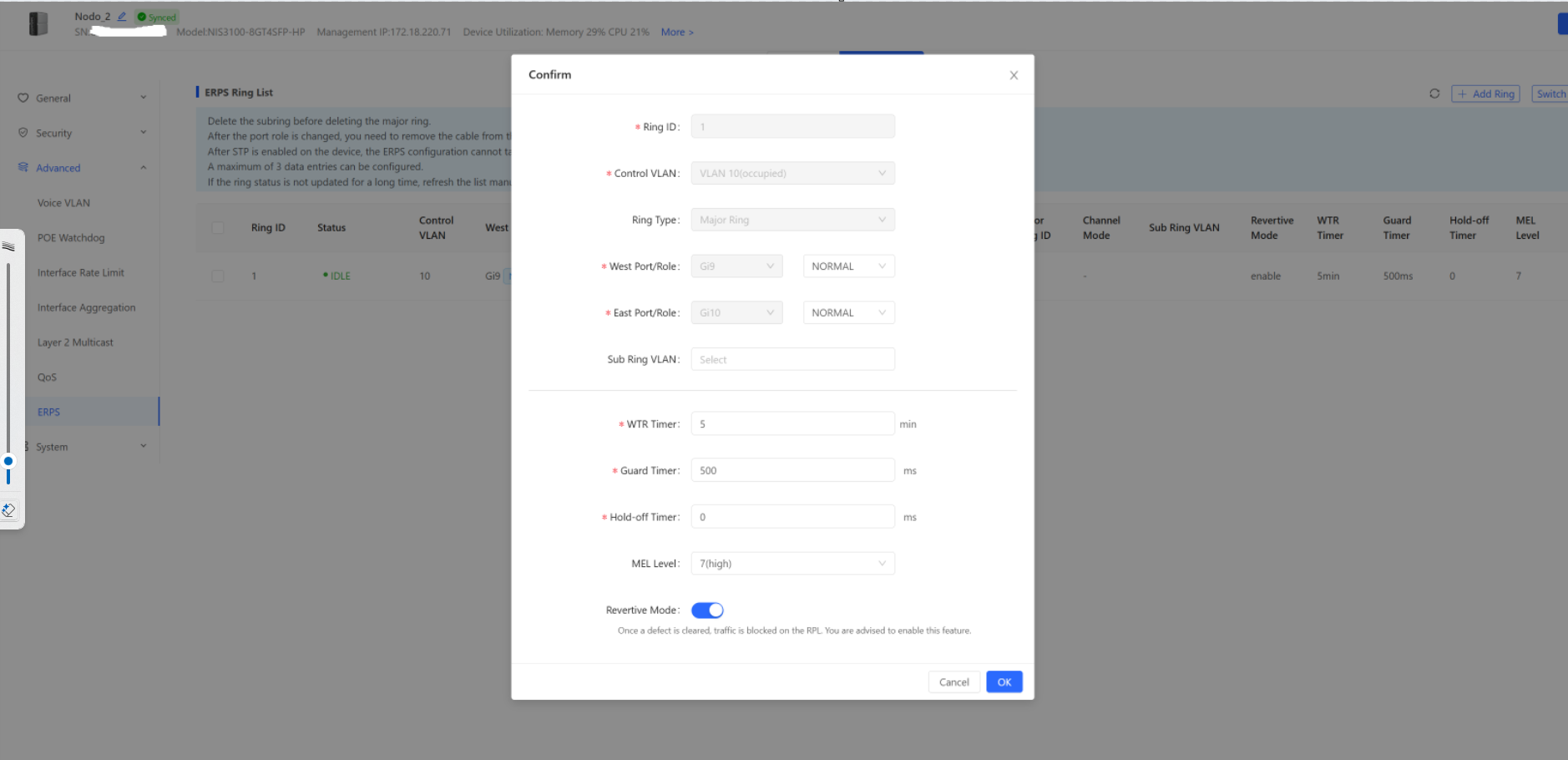This screenshot has height=760, width=1568.
Task: Click the enable Revertive Mode table cell
Action: 1265,276
